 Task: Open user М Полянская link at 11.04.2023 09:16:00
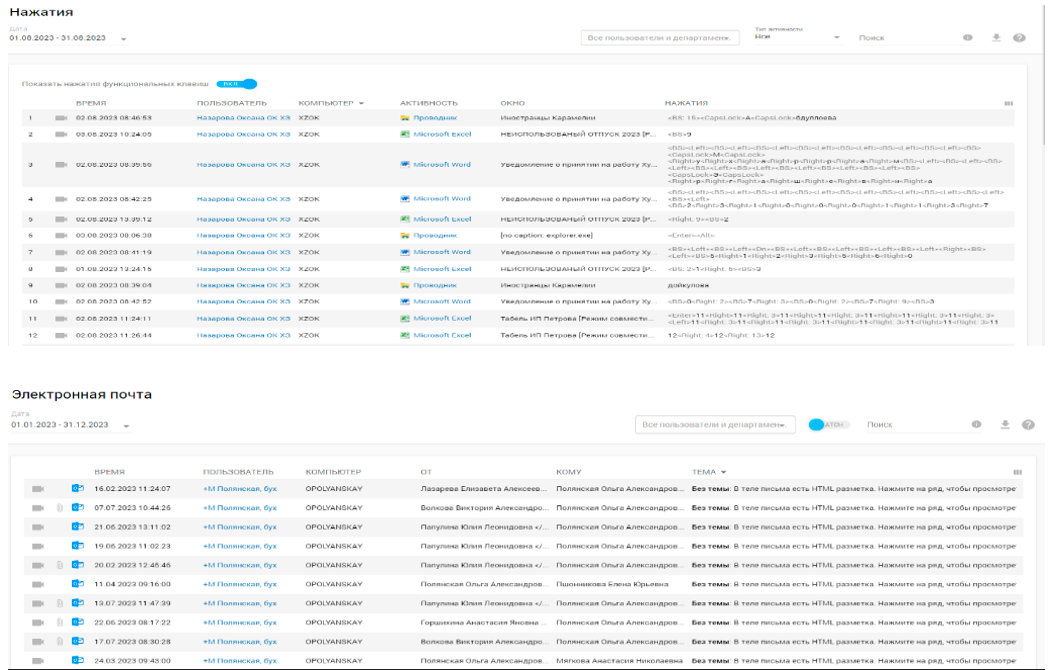coord(240,584)
